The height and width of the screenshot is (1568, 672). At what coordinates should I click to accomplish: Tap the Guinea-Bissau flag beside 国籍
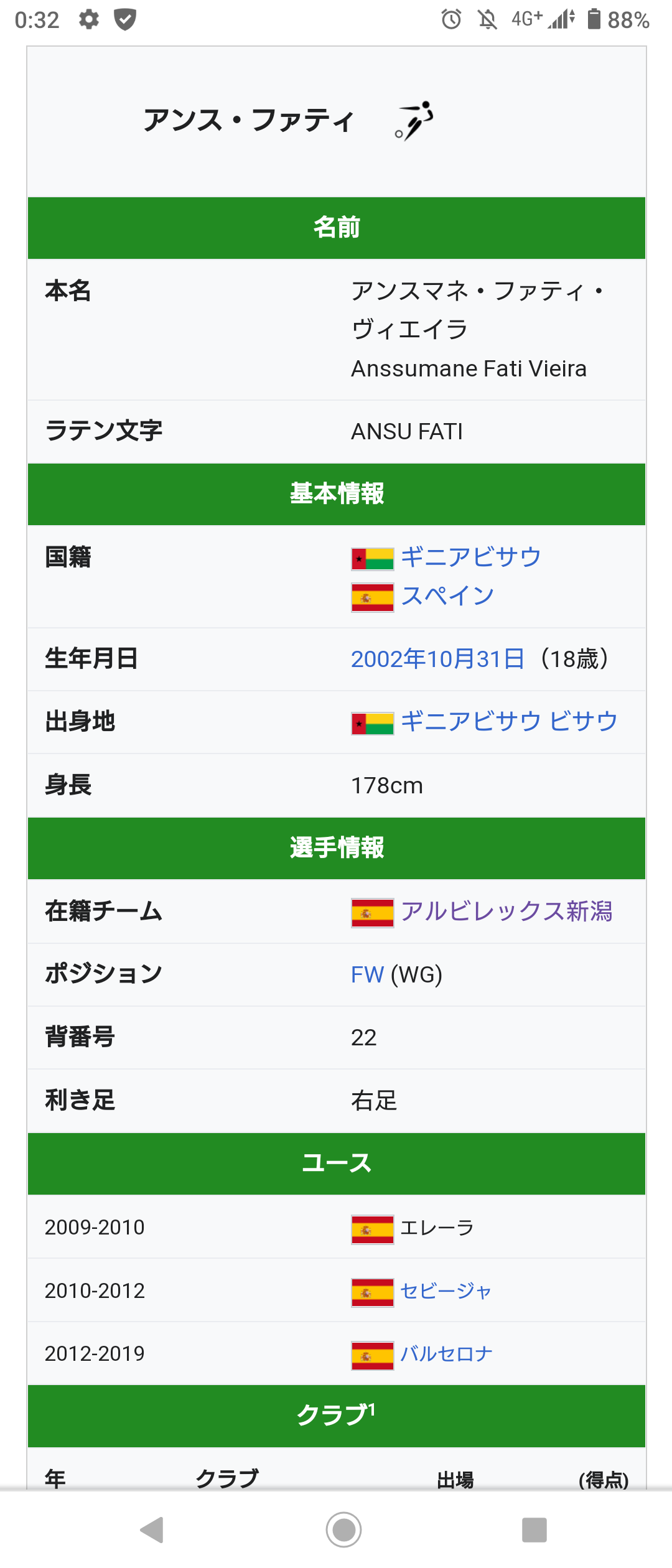click(x=372, y=559)
